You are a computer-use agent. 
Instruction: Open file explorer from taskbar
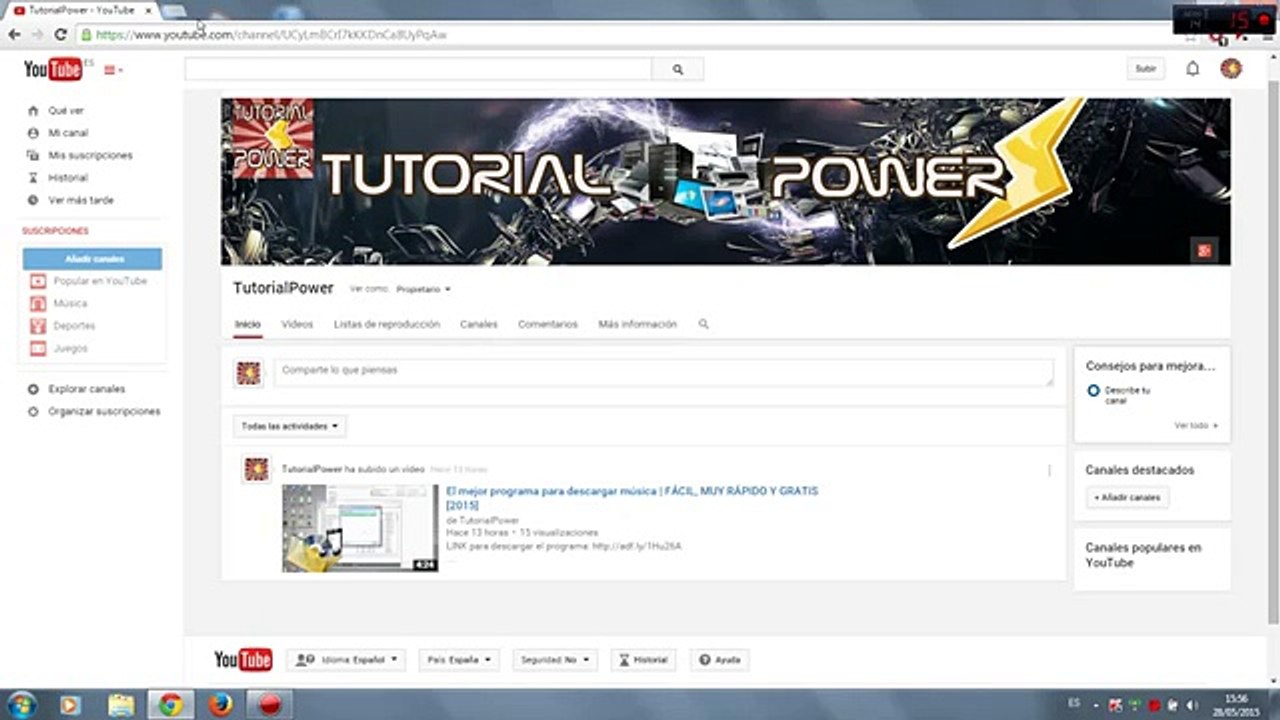[x=120, y=704]
